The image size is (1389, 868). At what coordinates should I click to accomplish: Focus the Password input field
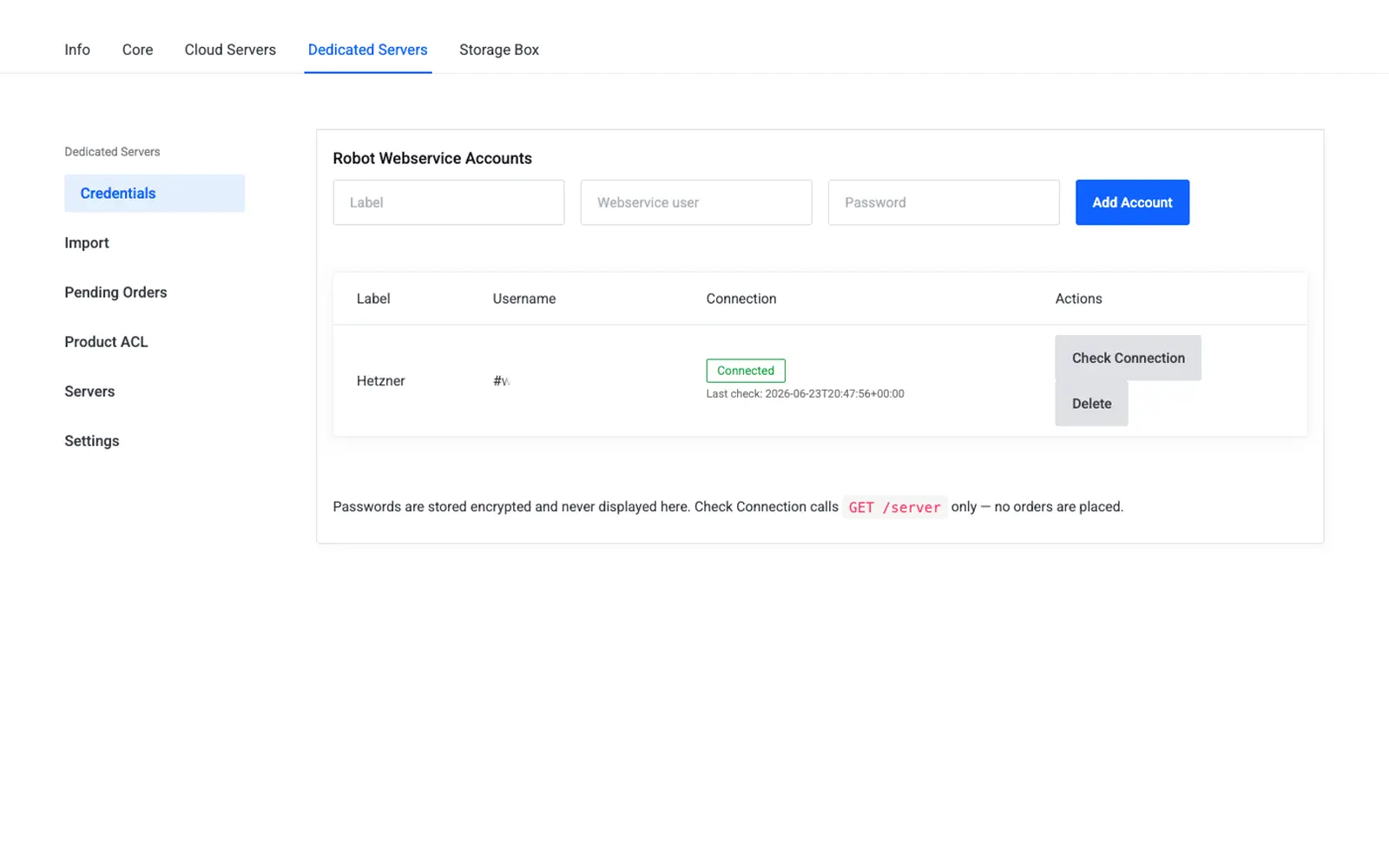click(x=944, y=202)
